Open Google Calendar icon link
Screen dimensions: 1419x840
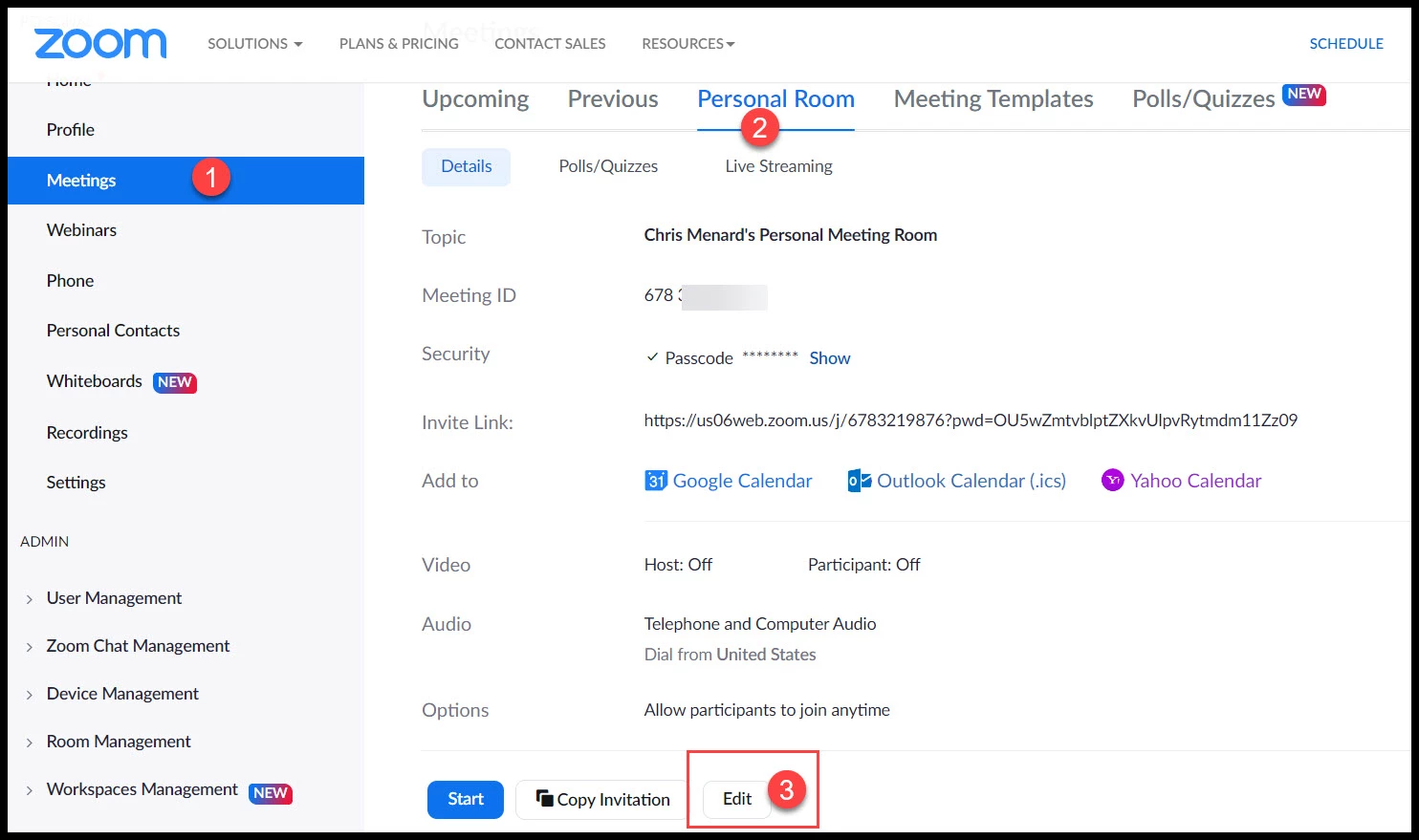[x=655, y=481]
